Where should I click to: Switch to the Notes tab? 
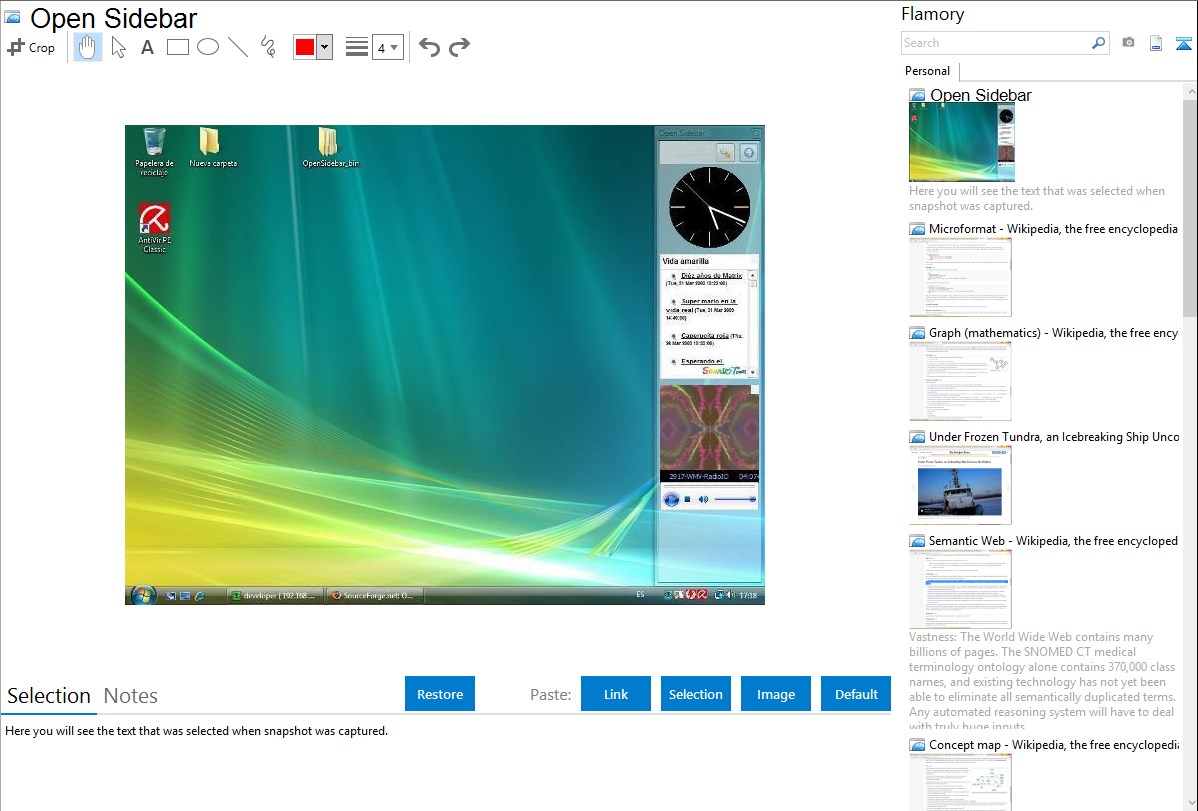[131, 696]
